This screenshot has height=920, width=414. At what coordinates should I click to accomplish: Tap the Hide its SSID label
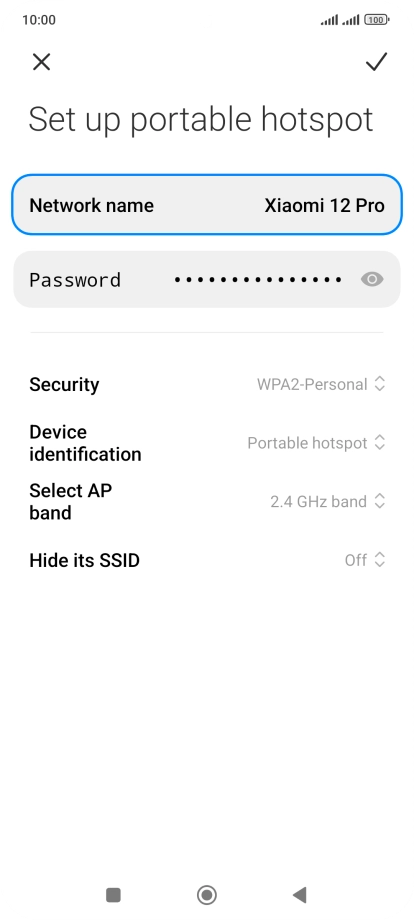84,560
